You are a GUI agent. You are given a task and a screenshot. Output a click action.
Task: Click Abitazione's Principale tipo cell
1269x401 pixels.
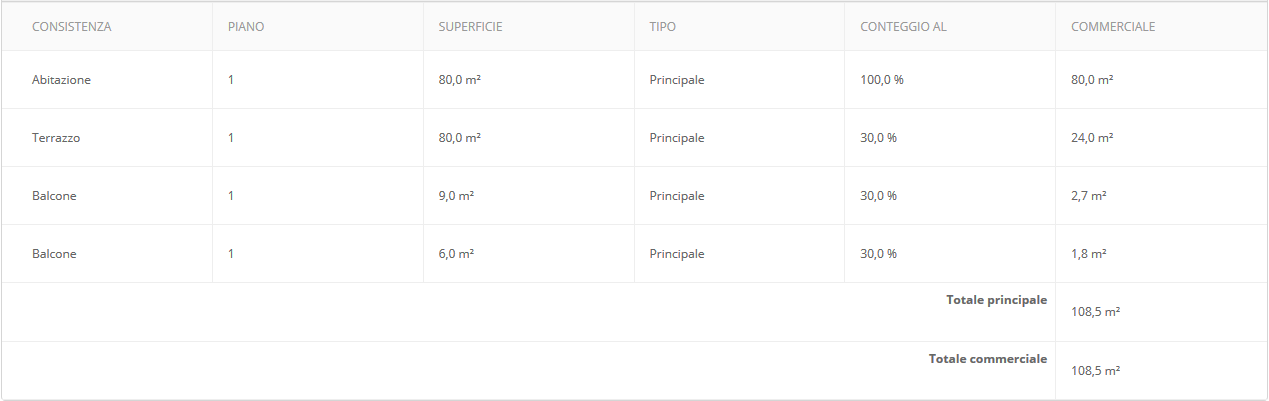pos(677,80)
